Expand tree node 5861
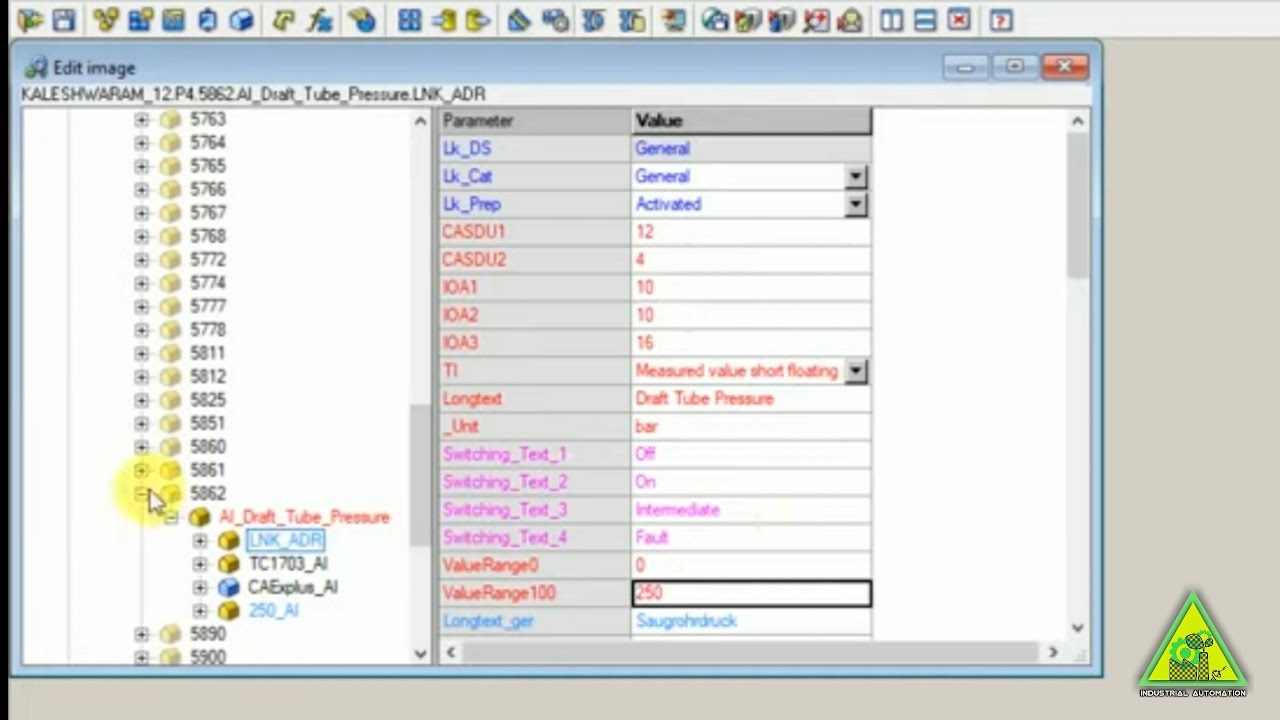 point(141,470)
